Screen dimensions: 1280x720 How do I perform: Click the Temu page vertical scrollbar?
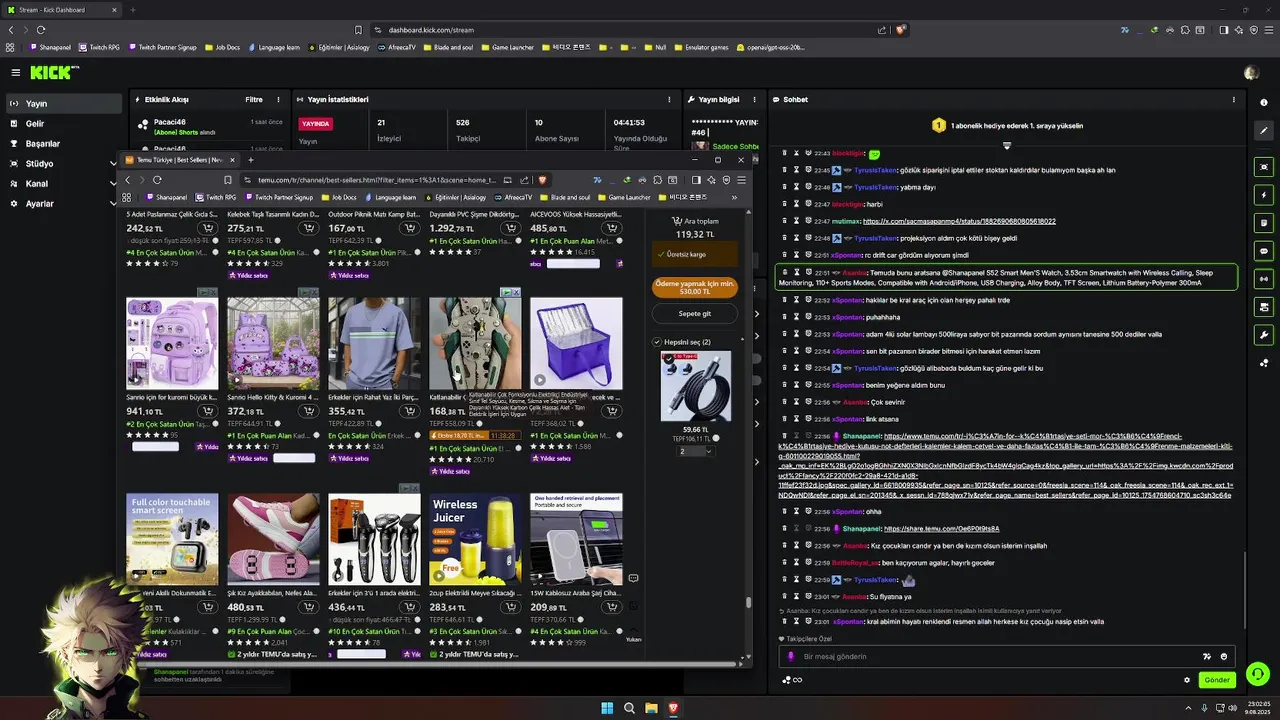click(747, 604)
